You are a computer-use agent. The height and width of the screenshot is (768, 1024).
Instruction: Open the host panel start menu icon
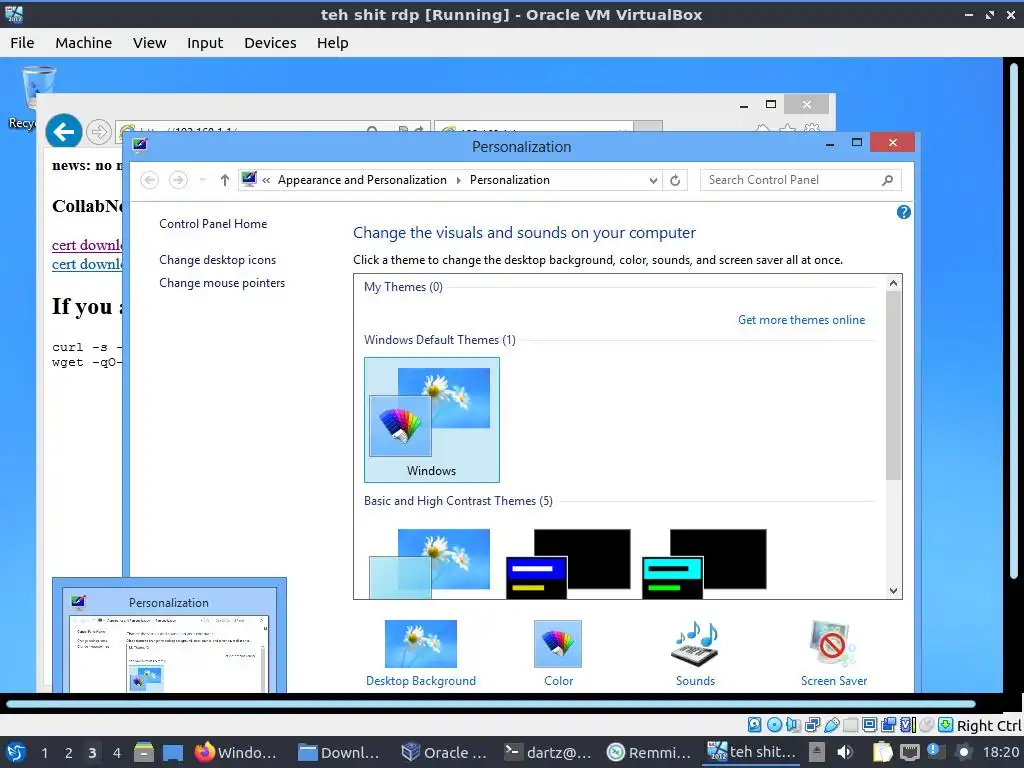point(15,752)
